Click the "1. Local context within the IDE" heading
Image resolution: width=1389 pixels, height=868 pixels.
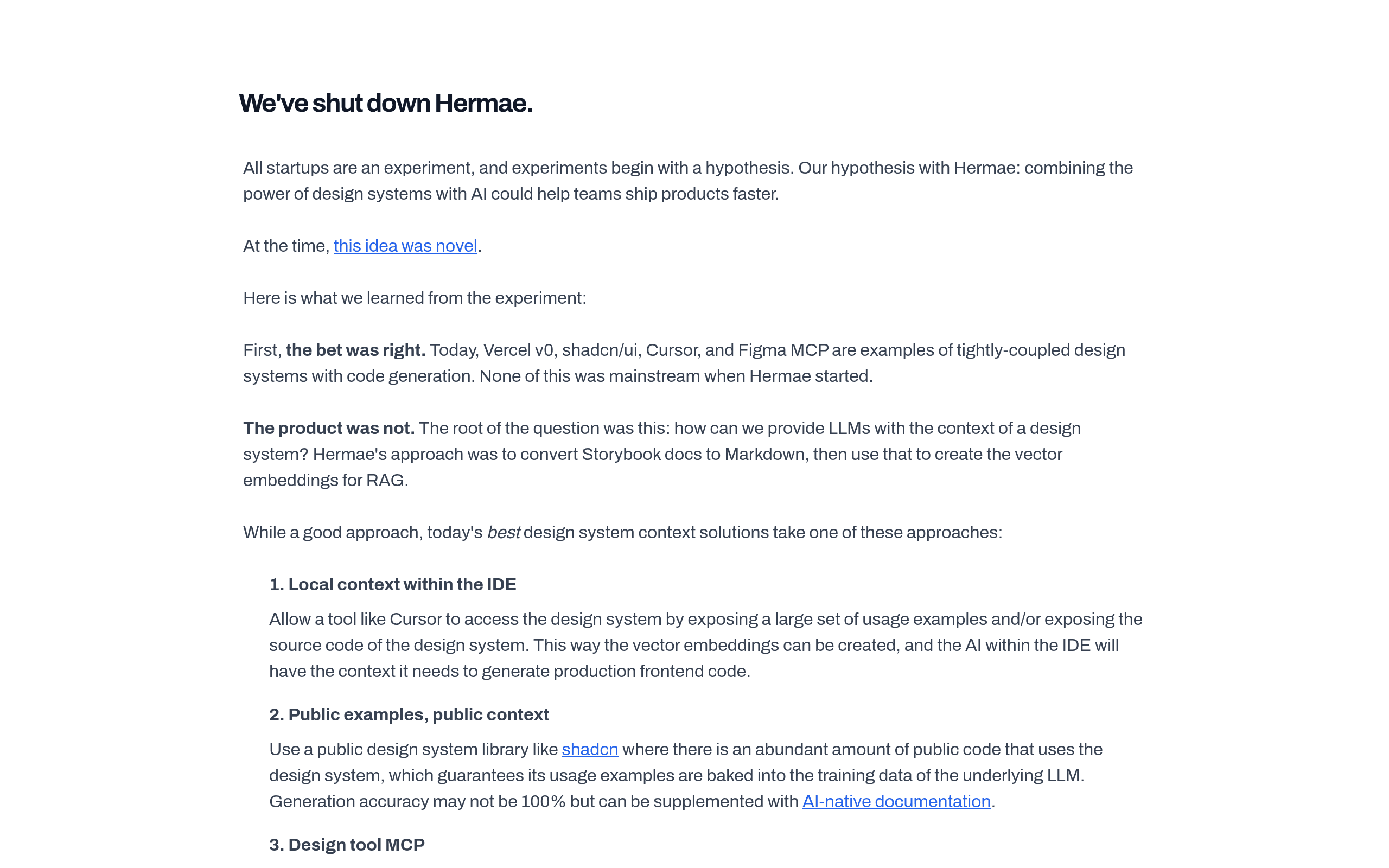pos(393,584)
